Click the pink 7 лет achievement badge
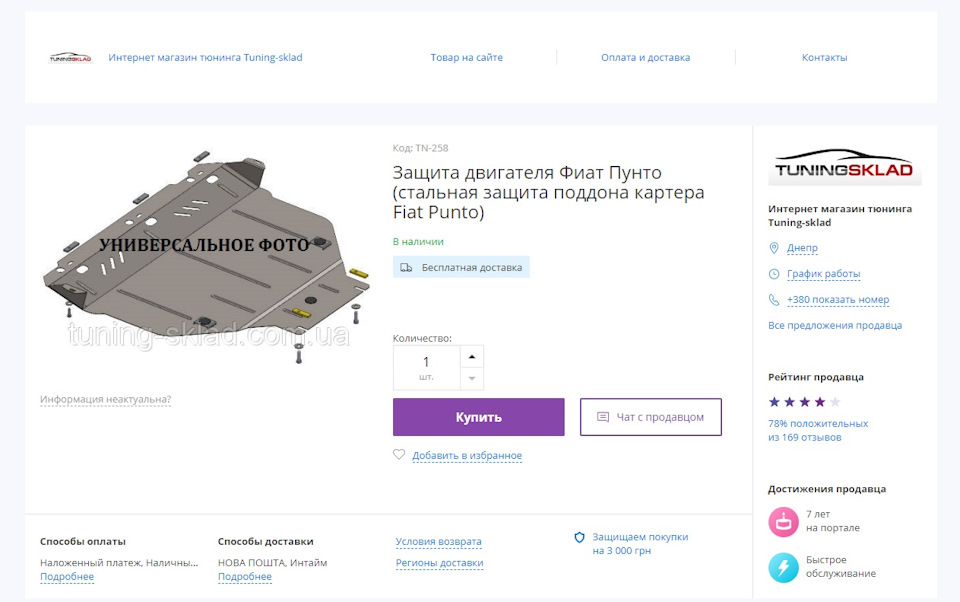Screen dimensions: 960x602 click(784, 522)
